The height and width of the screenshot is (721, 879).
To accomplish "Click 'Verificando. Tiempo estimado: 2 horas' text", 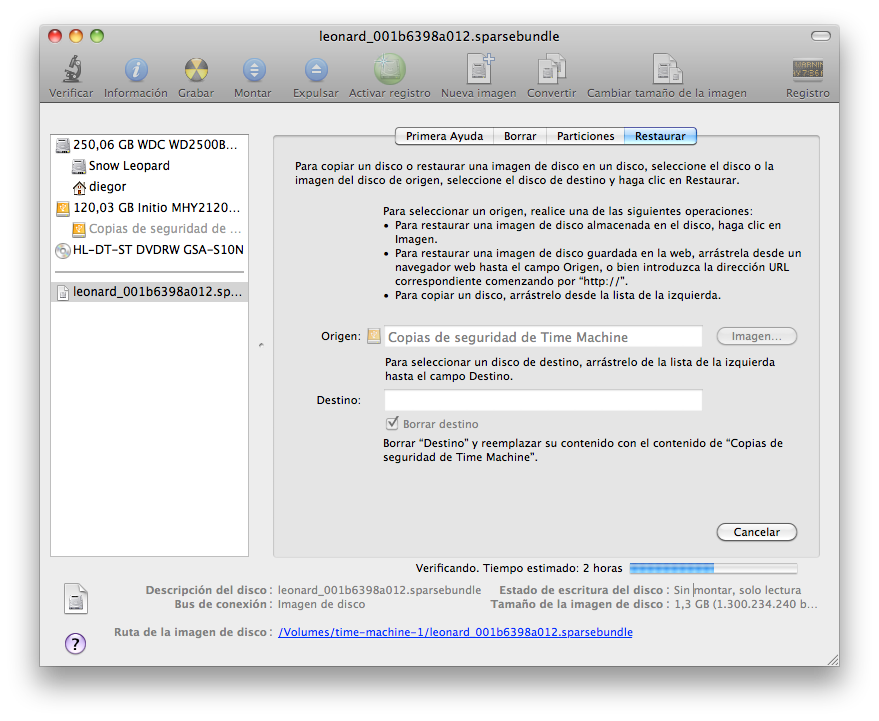I will (x=519, y=569).
